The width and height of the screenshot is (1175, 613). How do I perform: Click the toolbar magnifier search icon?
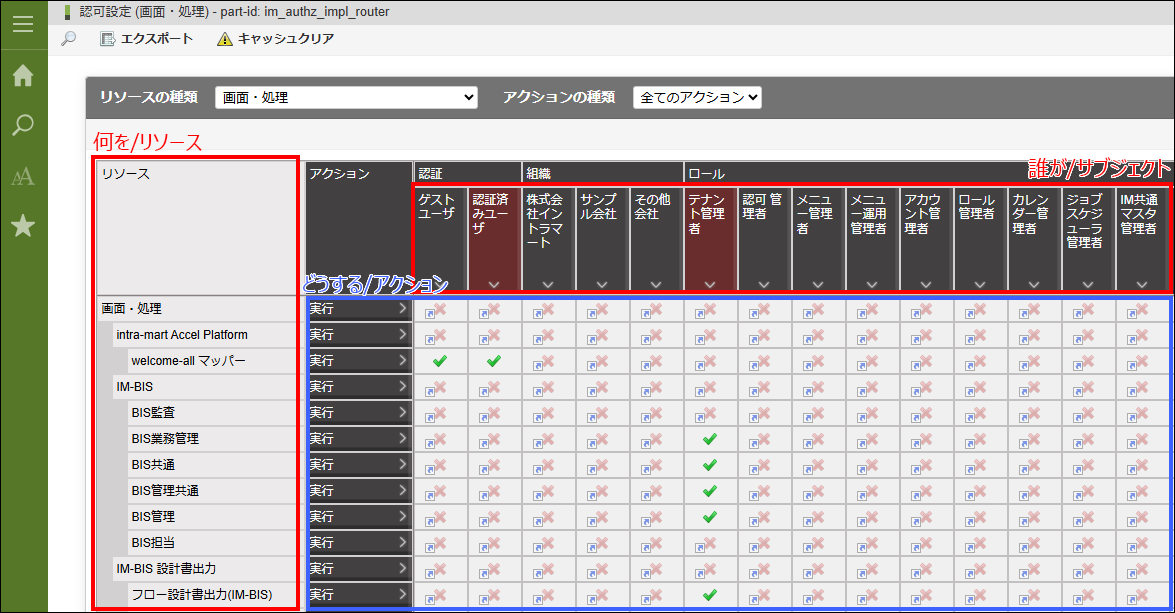coord(69,39)
